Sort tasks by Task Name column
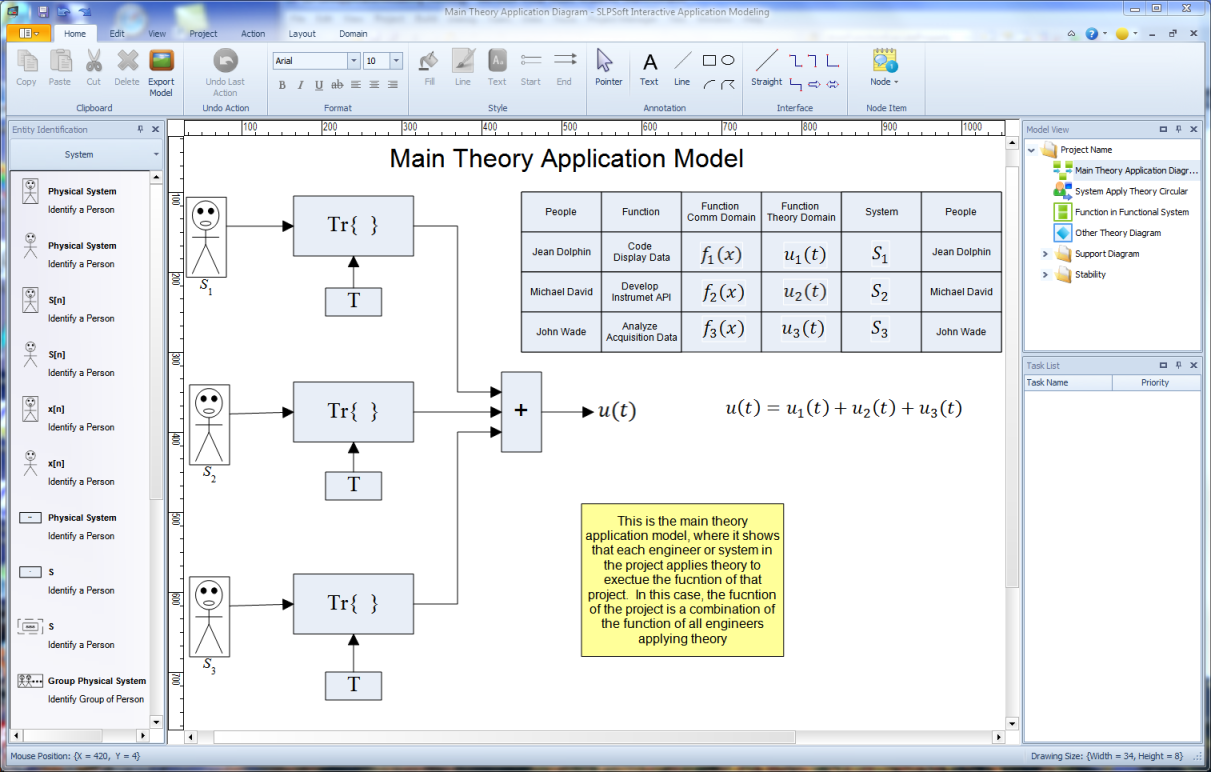Screen dimensions: 1211x772 (1068, 383)
